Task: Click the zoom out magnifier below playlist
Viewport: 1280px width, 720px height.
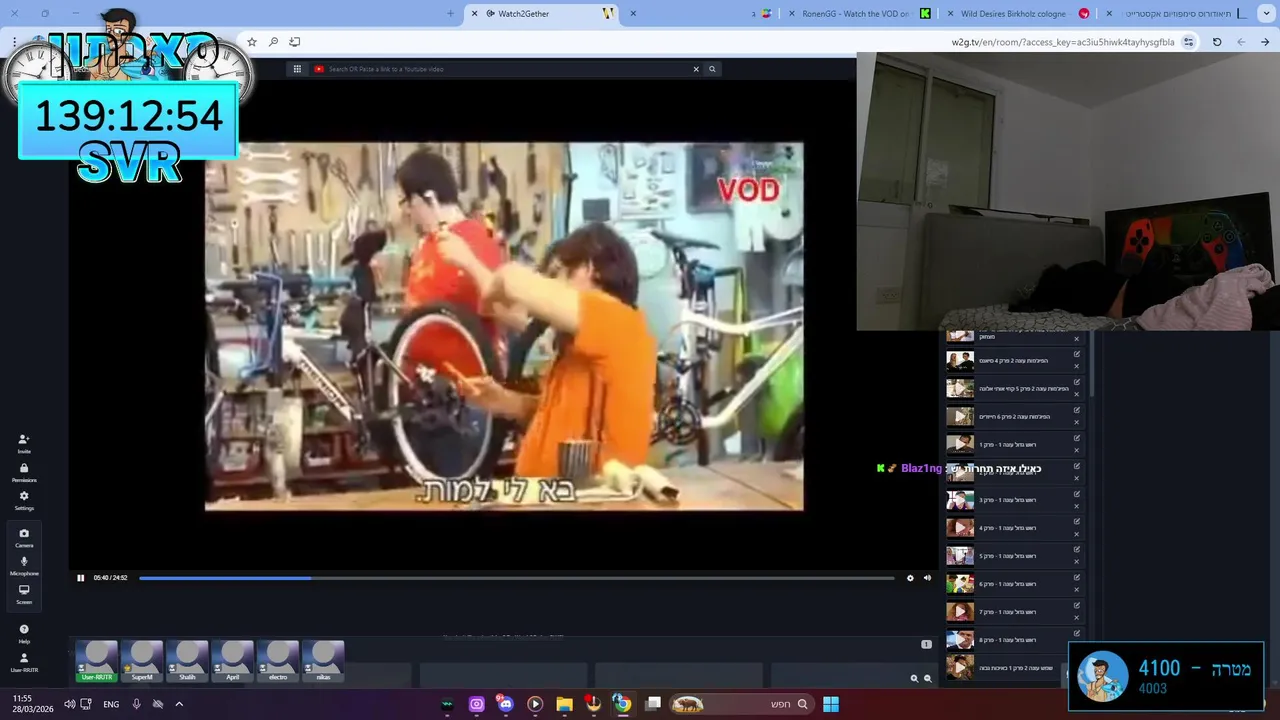Action: click(x=927, y=678)
